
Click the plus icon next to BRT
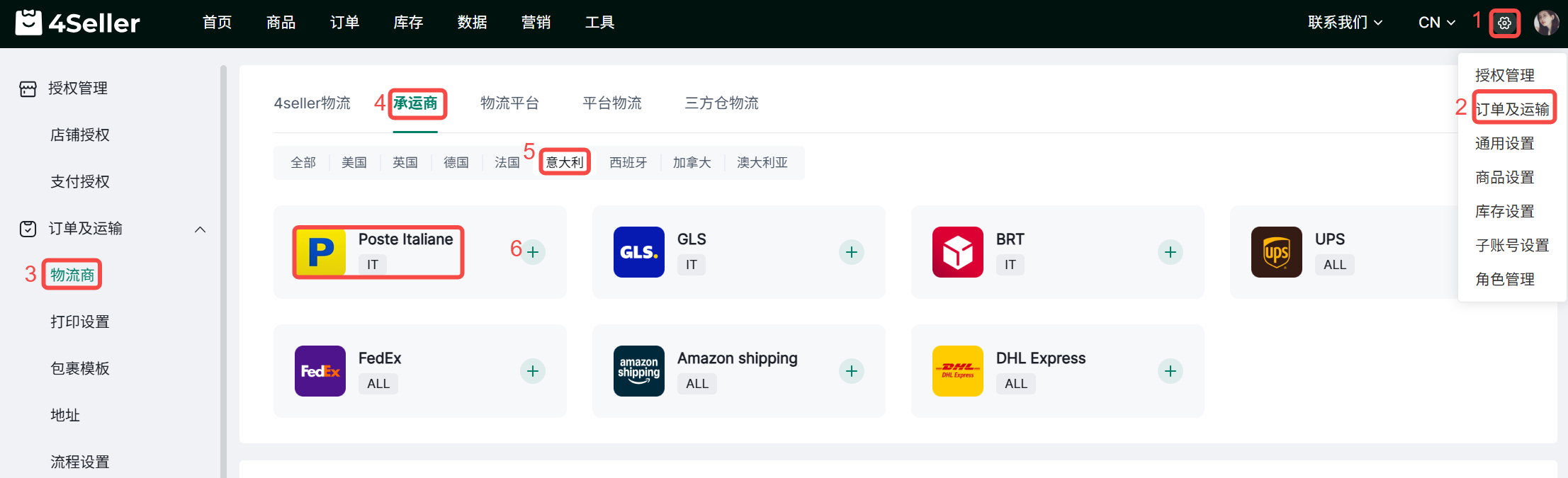pyautogui.click(x=1170, y=252)
